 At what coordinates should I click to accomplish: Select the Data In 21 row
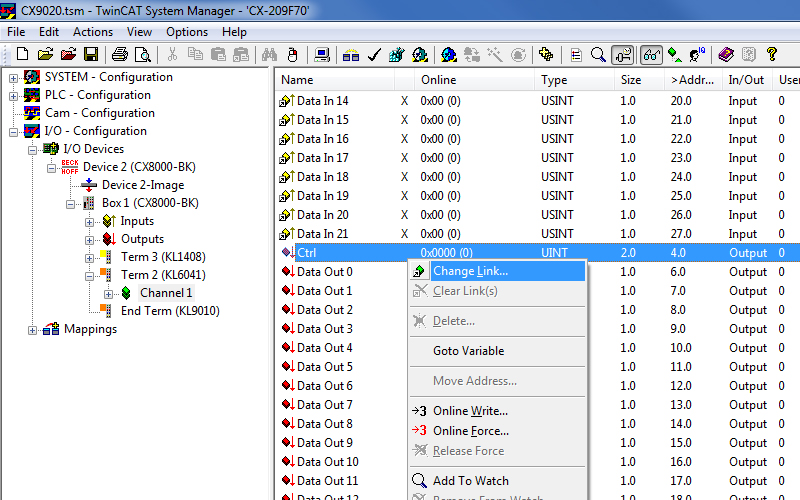[x=537, y=234]
